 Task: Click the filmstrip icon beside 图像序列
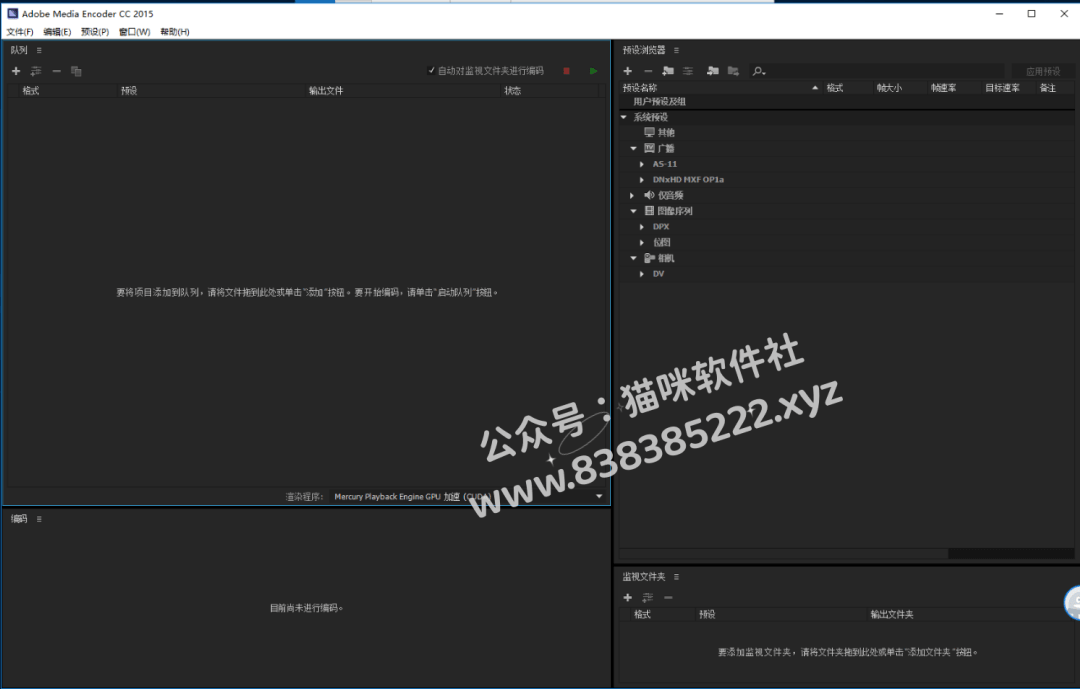pos(649,211)
